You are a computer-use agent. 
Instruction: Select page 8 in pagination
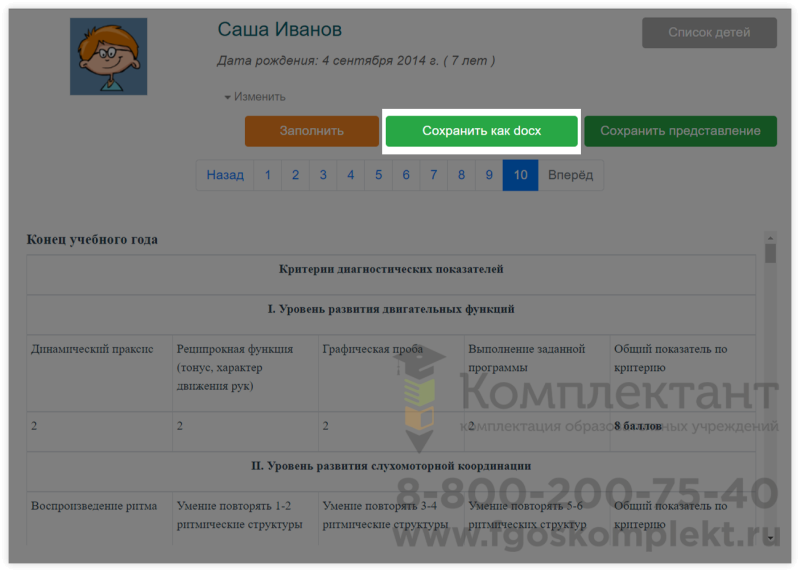[x=461, y=175]
